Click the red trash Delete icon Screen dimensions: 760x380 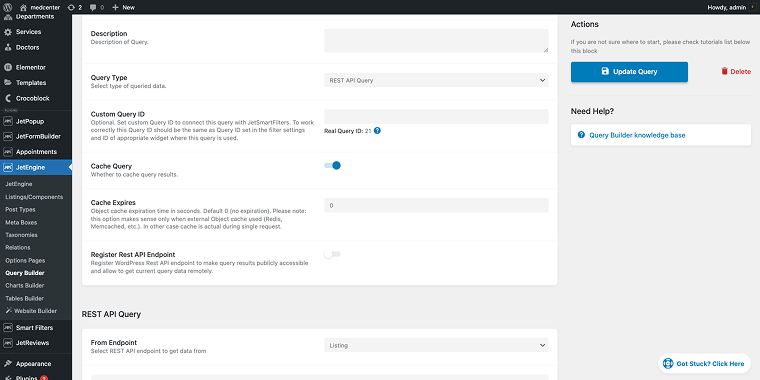coord(725,71)
